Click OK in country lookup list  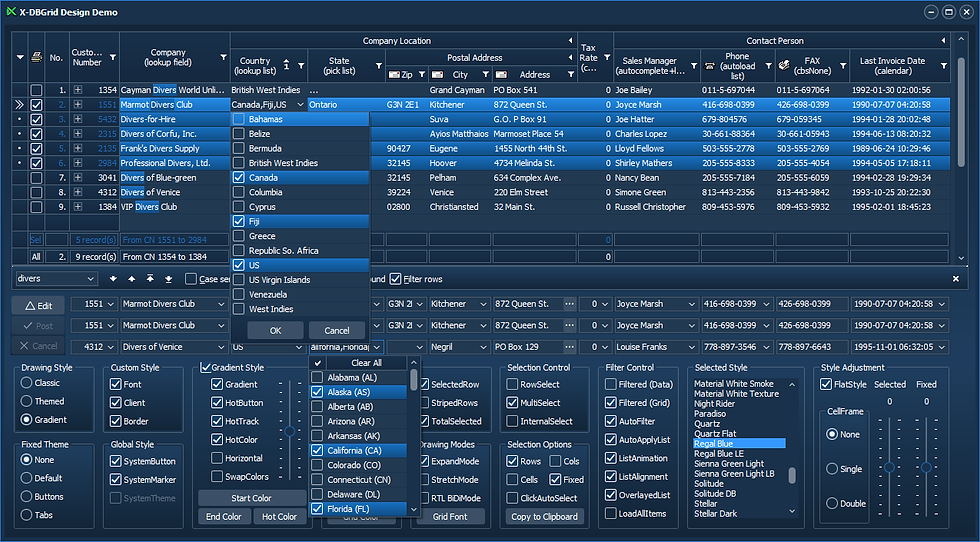[x=275, y=331]
